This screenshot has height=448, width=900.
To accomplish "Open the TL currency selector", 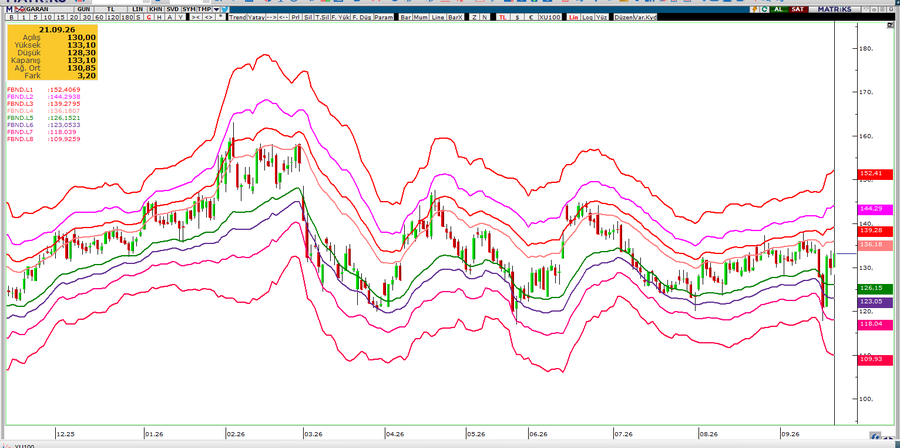I will [111, 9].
